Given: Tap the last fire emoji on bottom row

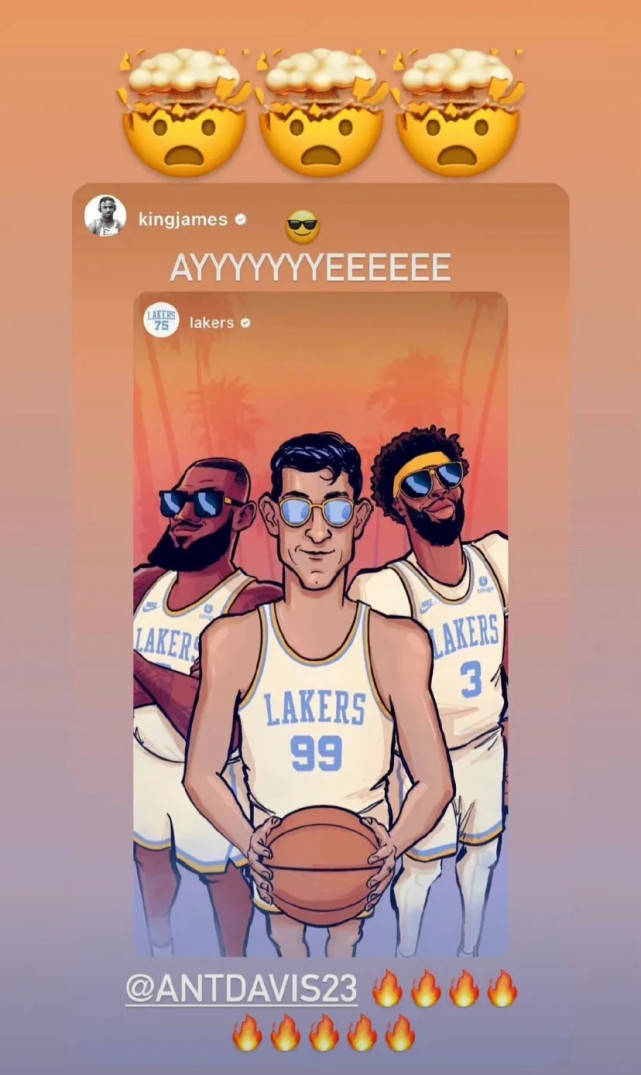Looking at the screenshot, I should point(399,1033).
